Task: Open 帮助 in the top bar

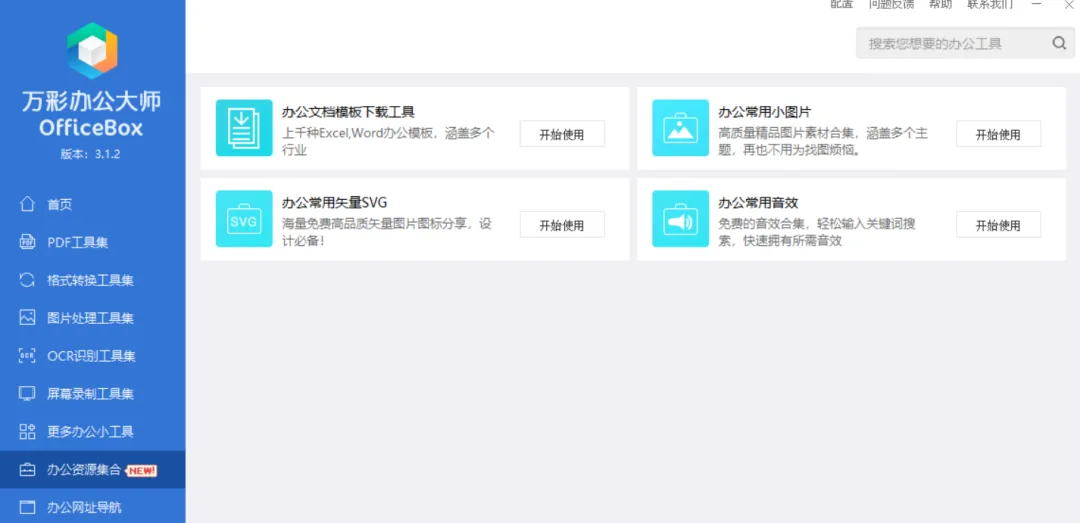Action: [941, 4]
